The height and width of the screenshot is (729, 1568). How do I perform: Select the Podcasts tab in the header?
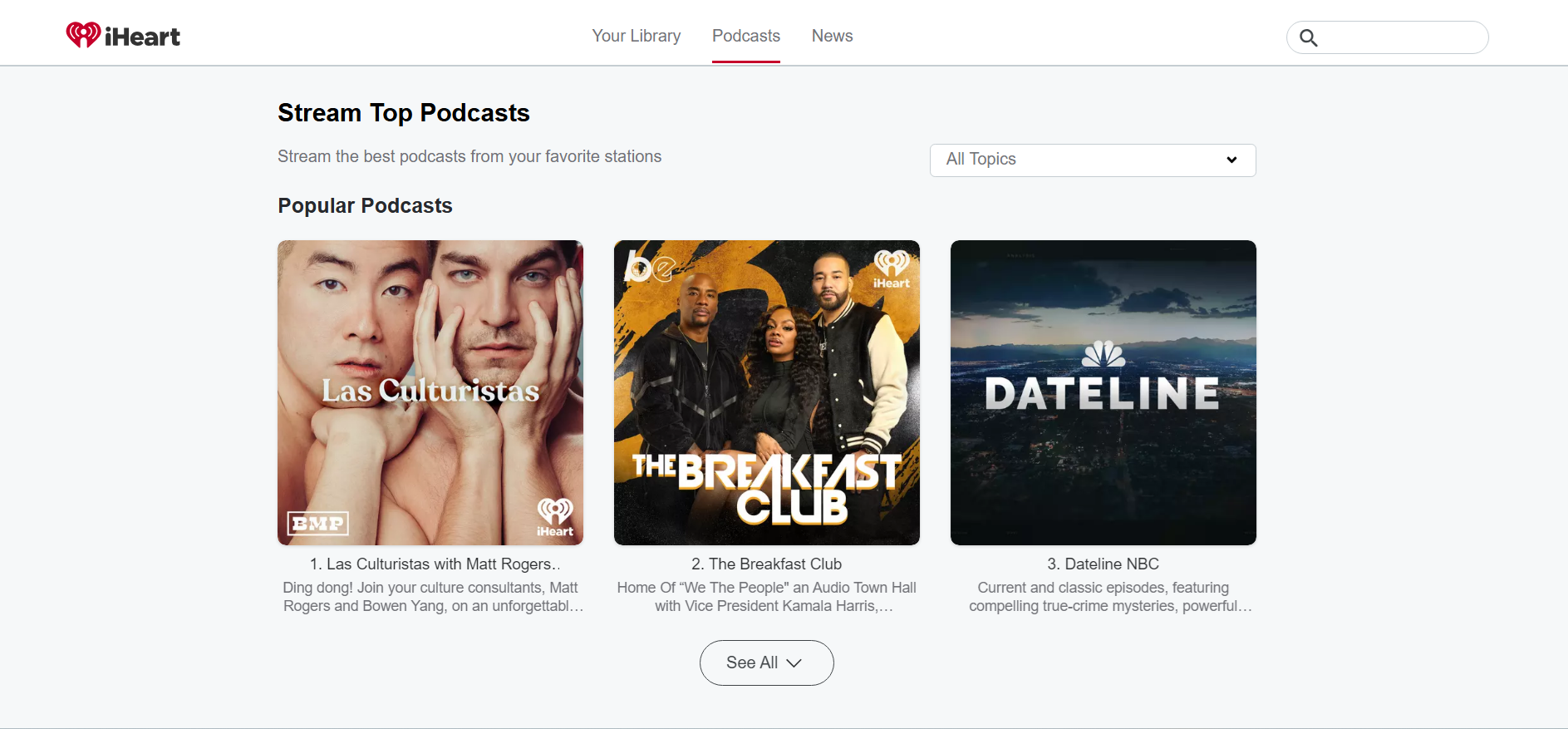coord(745,36)
